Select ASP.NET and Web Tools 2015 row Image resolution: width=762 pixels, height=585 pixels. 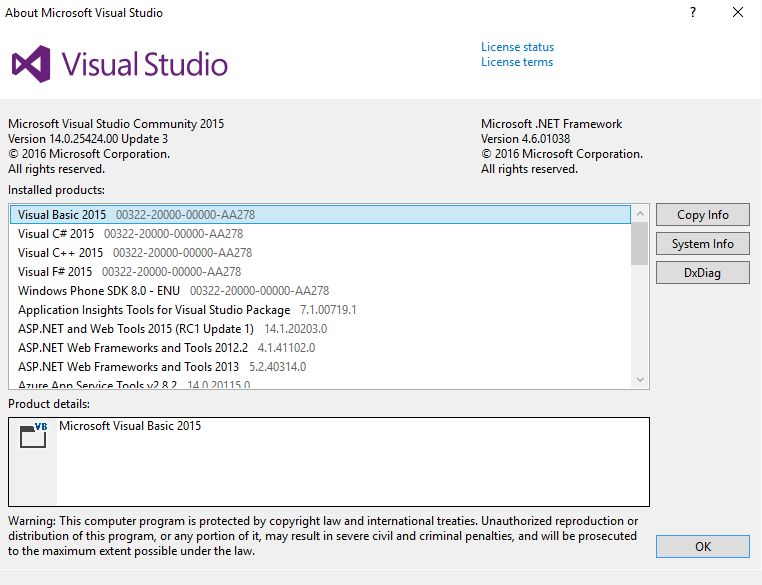pos(320,328)
